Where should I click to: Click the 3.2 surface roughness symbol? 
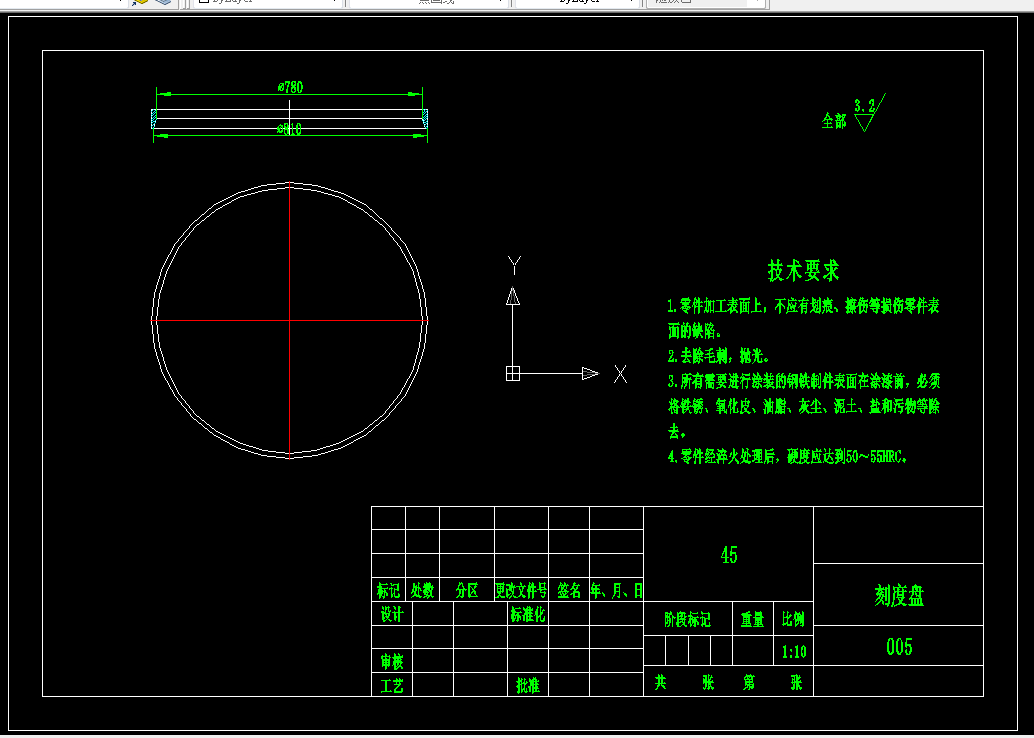869,113
